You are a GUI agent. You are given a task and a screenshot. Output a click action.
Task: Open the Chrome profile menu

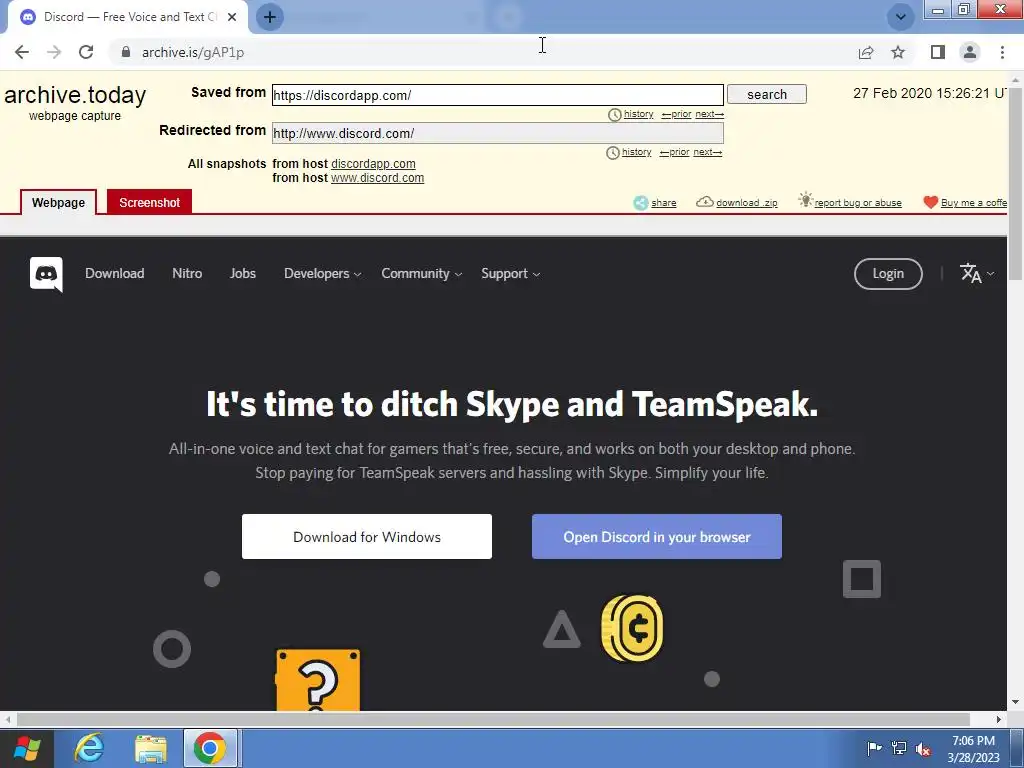(970, 52)
